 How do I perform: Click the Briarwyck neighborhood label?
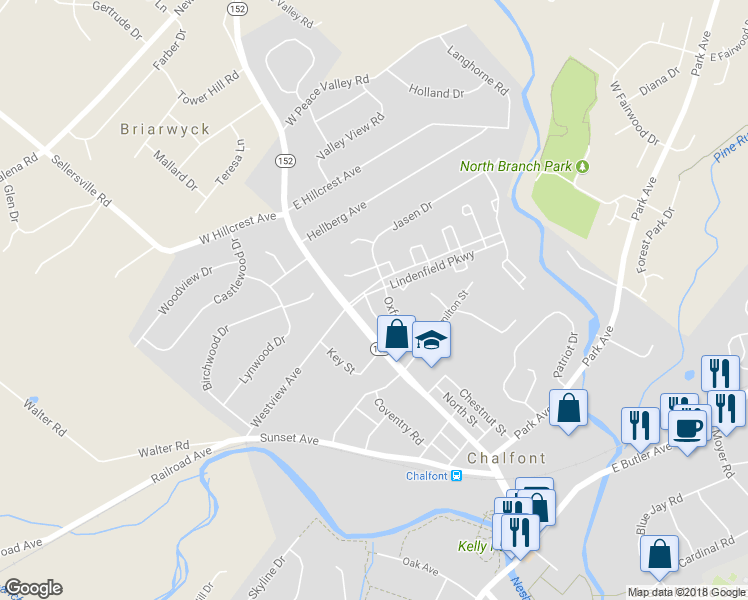pyautogui.click(x=165, y=129)
